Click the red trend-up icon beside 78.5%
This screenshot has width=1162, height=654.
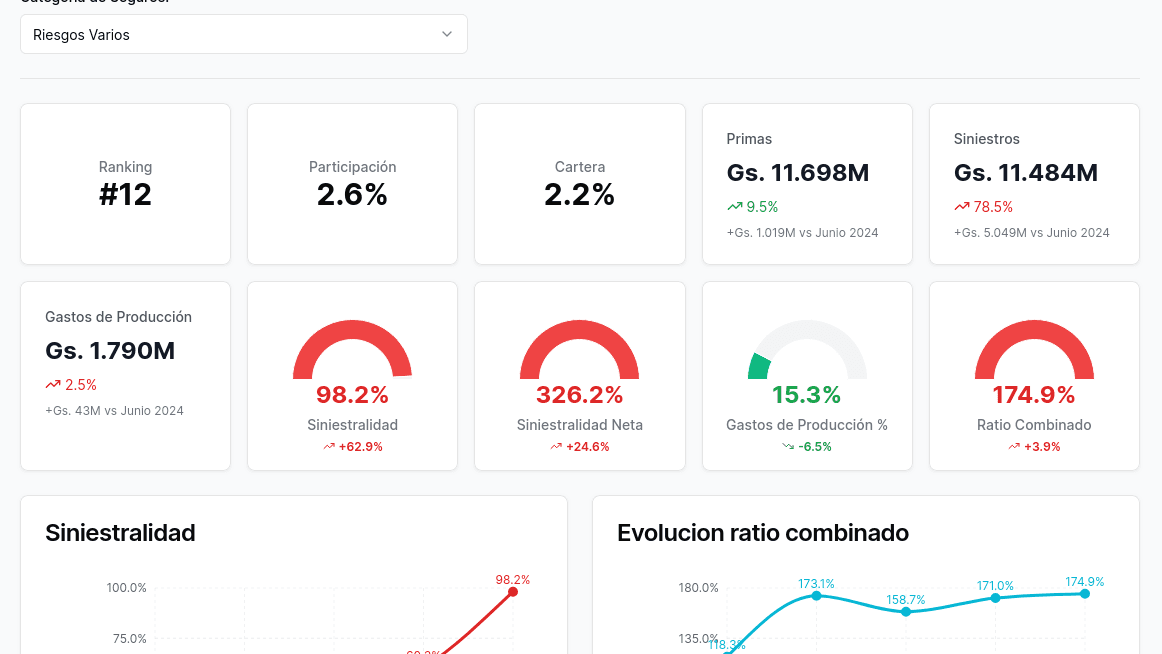coord(962,207)
